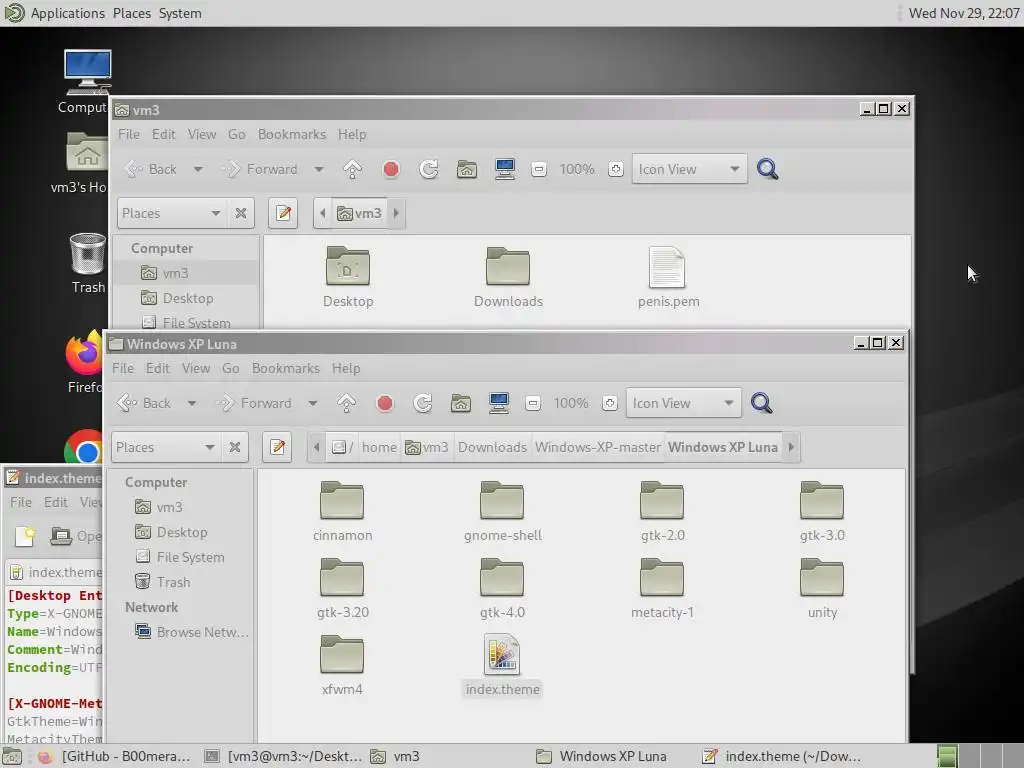Open View menu in Windows XP Luna window

(x=196, y=368)
